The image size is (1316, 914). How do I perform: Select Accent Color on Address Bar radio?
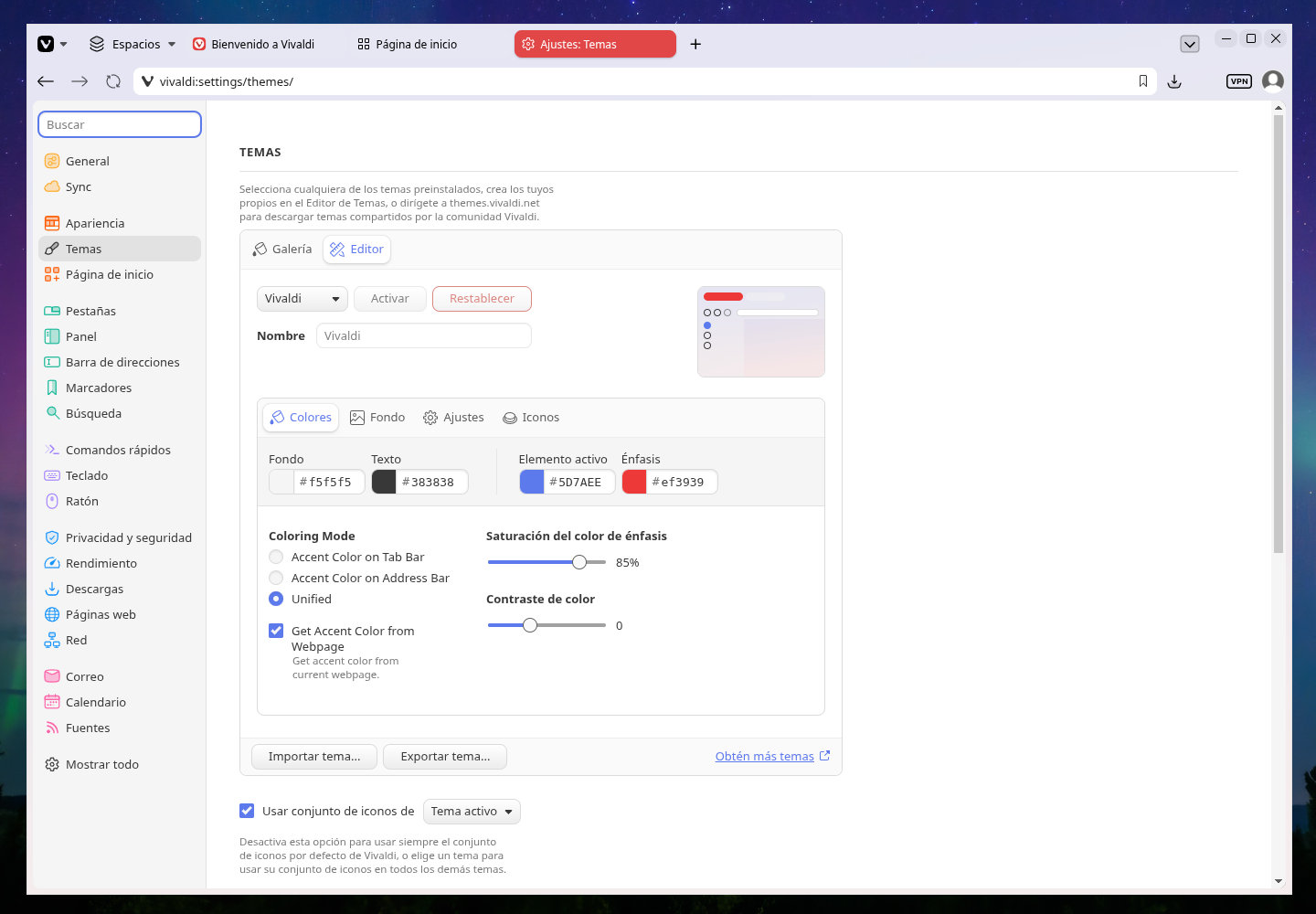click(276, 578)
